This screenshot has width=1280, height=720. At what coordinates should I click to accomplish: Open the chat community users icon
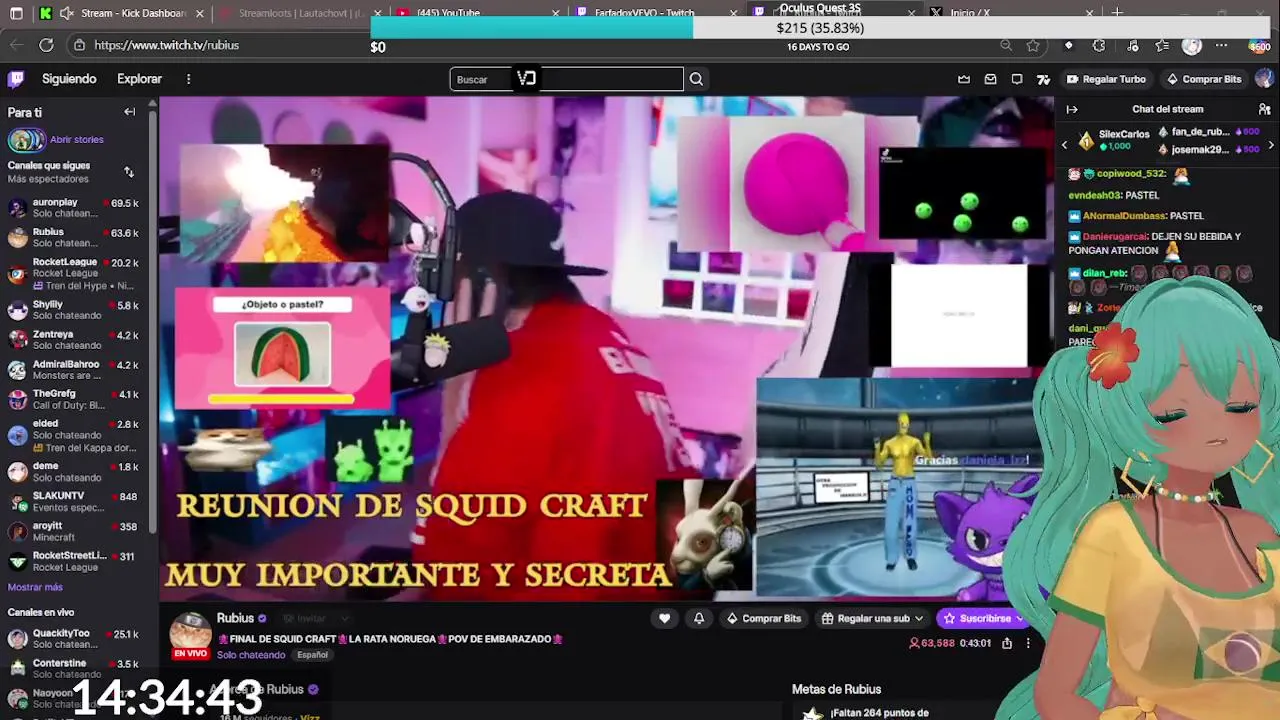(1264, 109)
